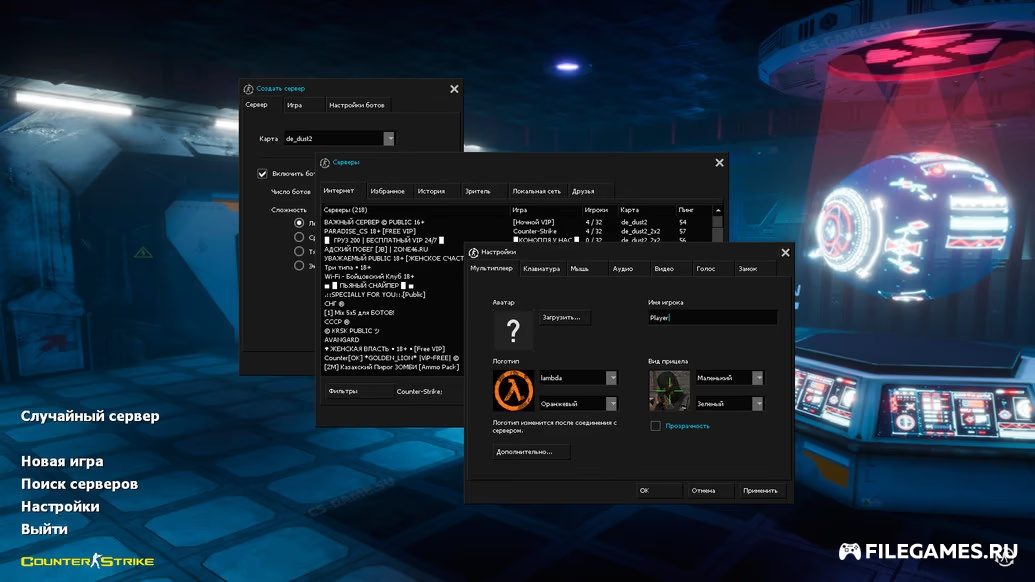This screenshot has height=582, width=1035.
Task: Select server row АДСКИЙ ПОБЕГ [JB] | ZONE46.RU
Action: 394,249
